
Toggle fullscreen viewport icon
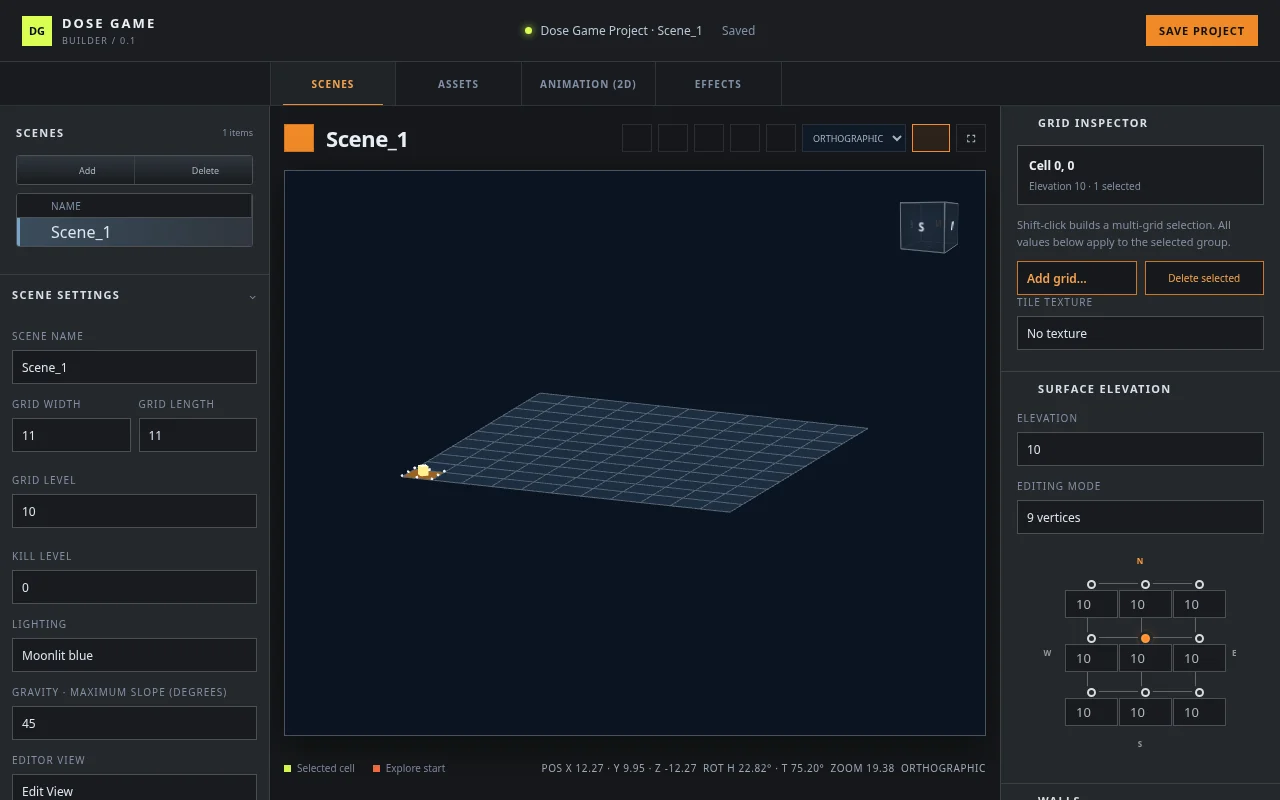(x=971, y=138)
